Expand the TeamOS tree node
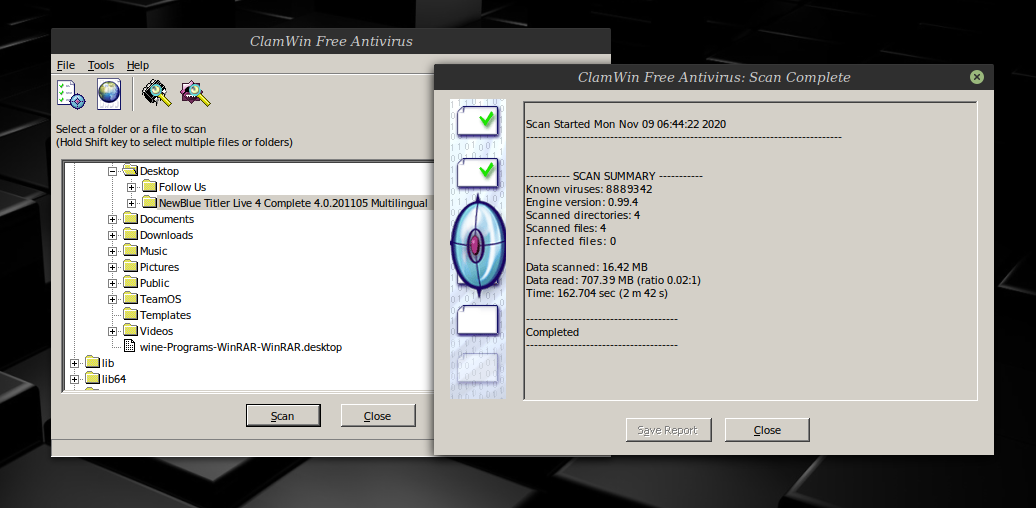 [x=112, y=299]
